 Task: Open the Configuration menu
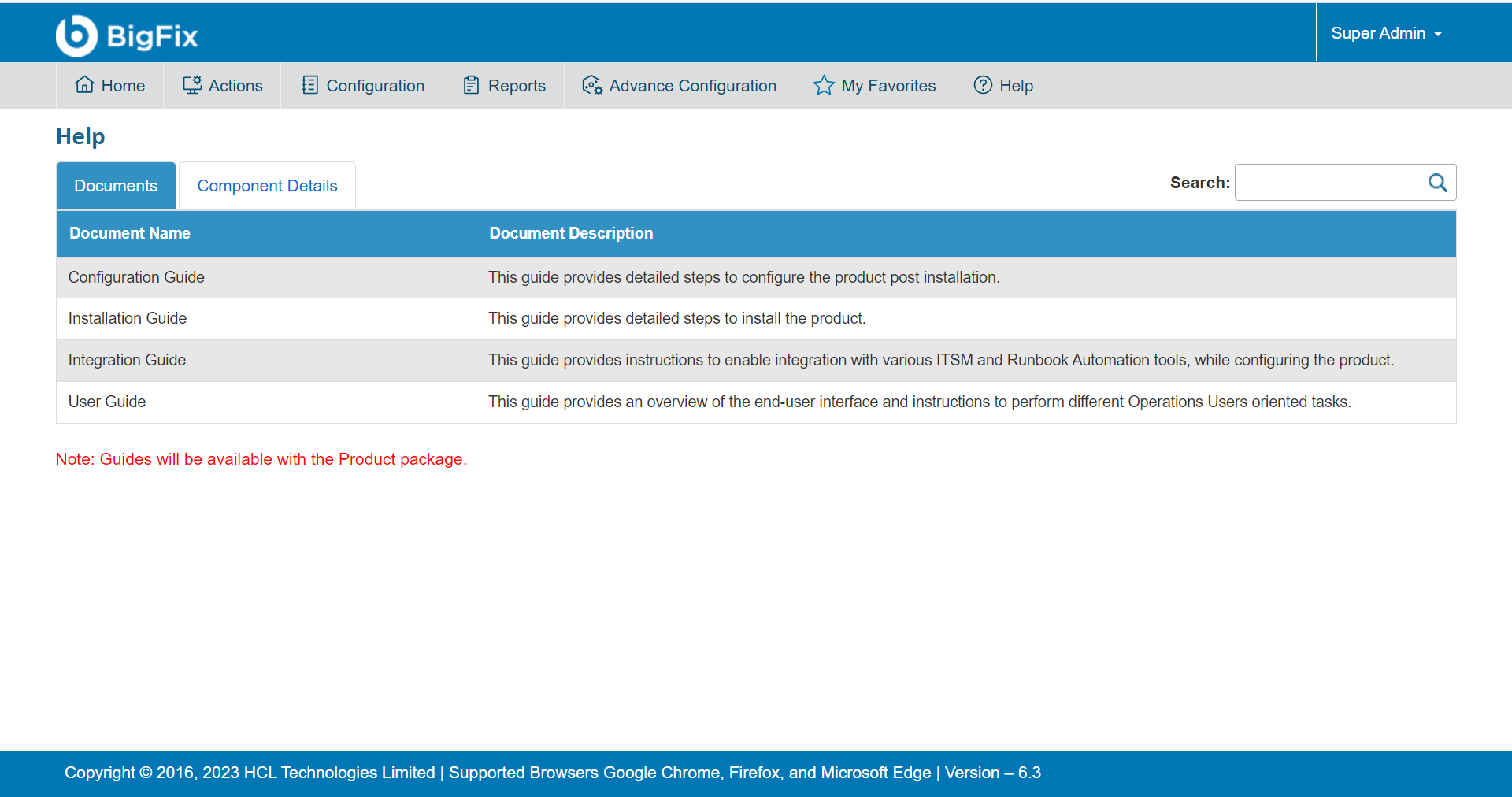[362, 86]
